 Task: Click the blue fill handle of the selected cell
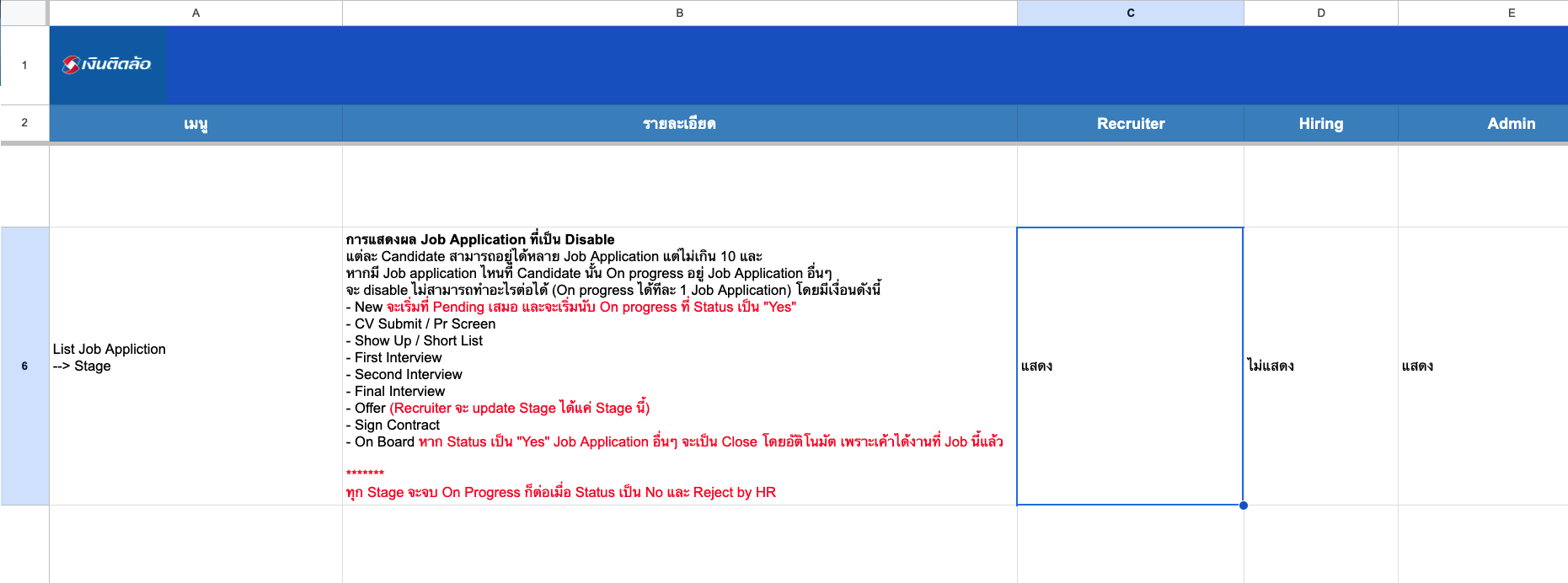(x=1243, y=505)
